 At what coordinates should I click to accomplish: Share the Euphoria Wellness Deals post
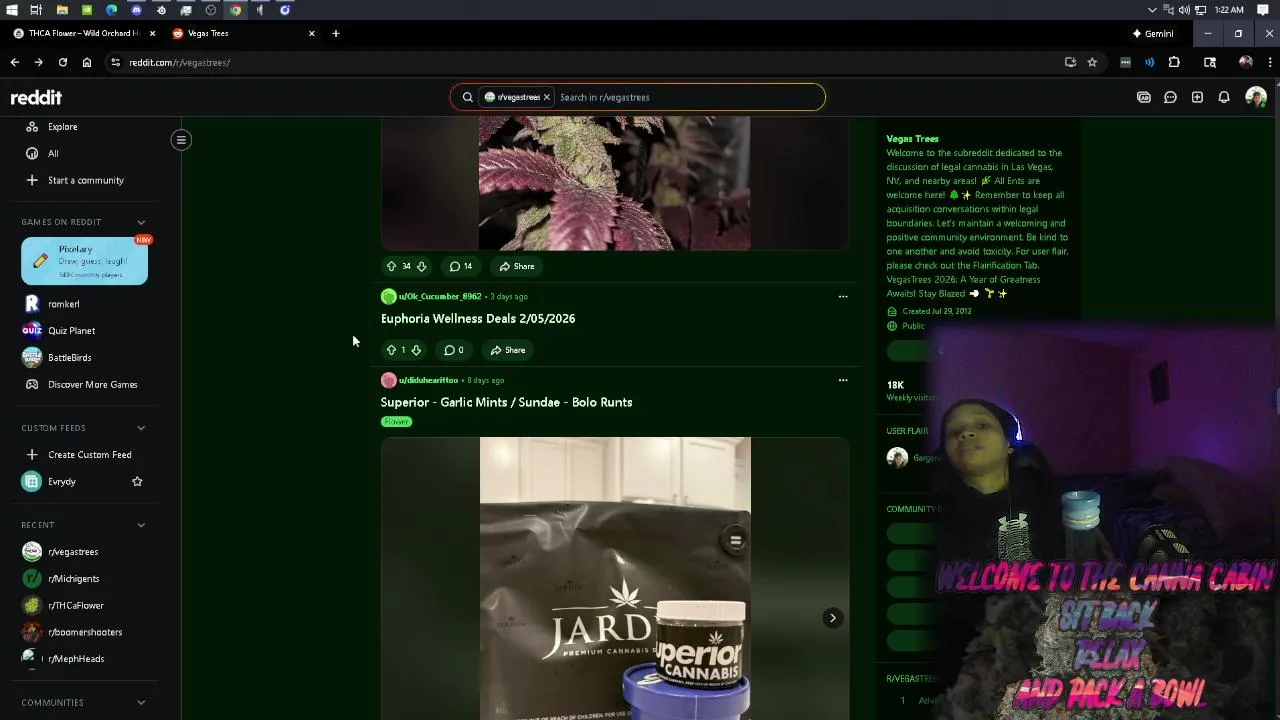[x=508, y=350]
